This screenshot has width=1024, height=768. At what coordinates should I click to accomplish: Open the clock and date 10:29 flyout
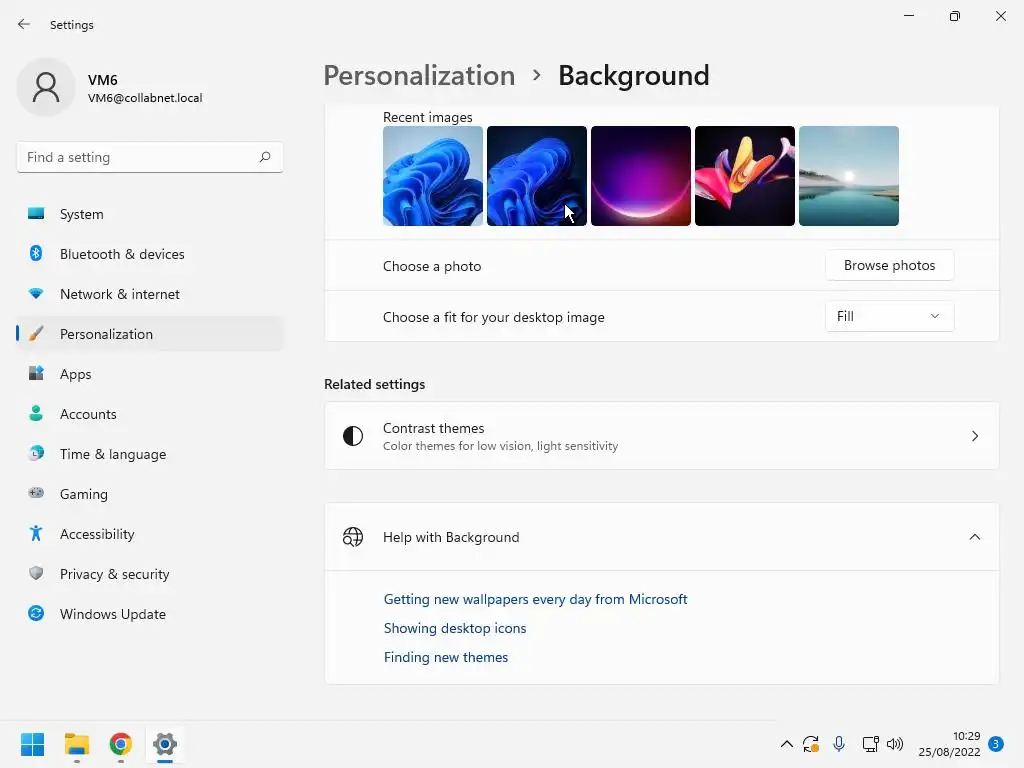click(949, 744)
